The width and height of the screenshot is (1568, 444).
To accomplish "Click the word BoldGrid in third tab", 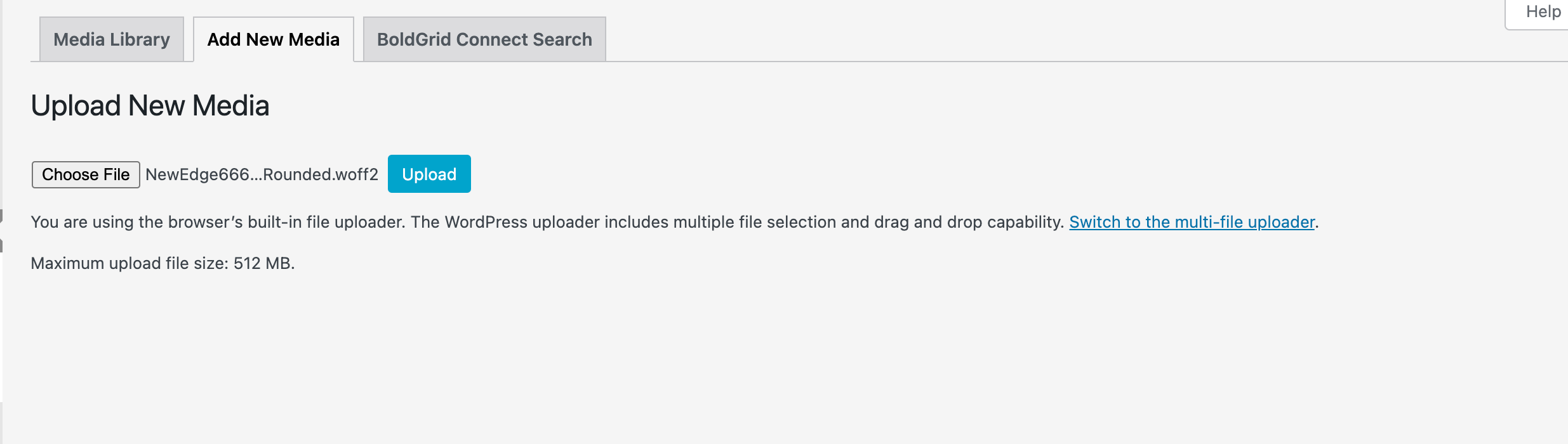I will pyautogui.click(x=414, y=39).
